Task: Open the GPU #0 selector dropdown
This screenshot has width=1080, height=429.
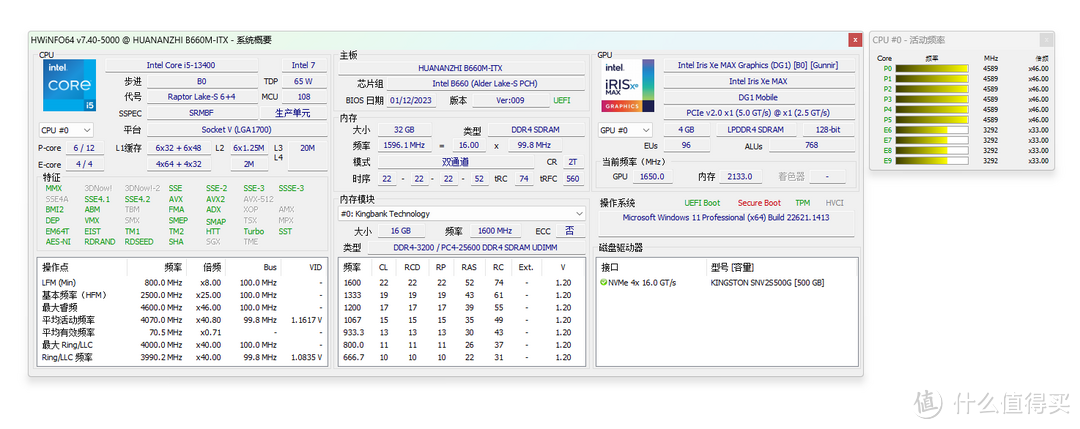Action: click(x=625, y=129)
